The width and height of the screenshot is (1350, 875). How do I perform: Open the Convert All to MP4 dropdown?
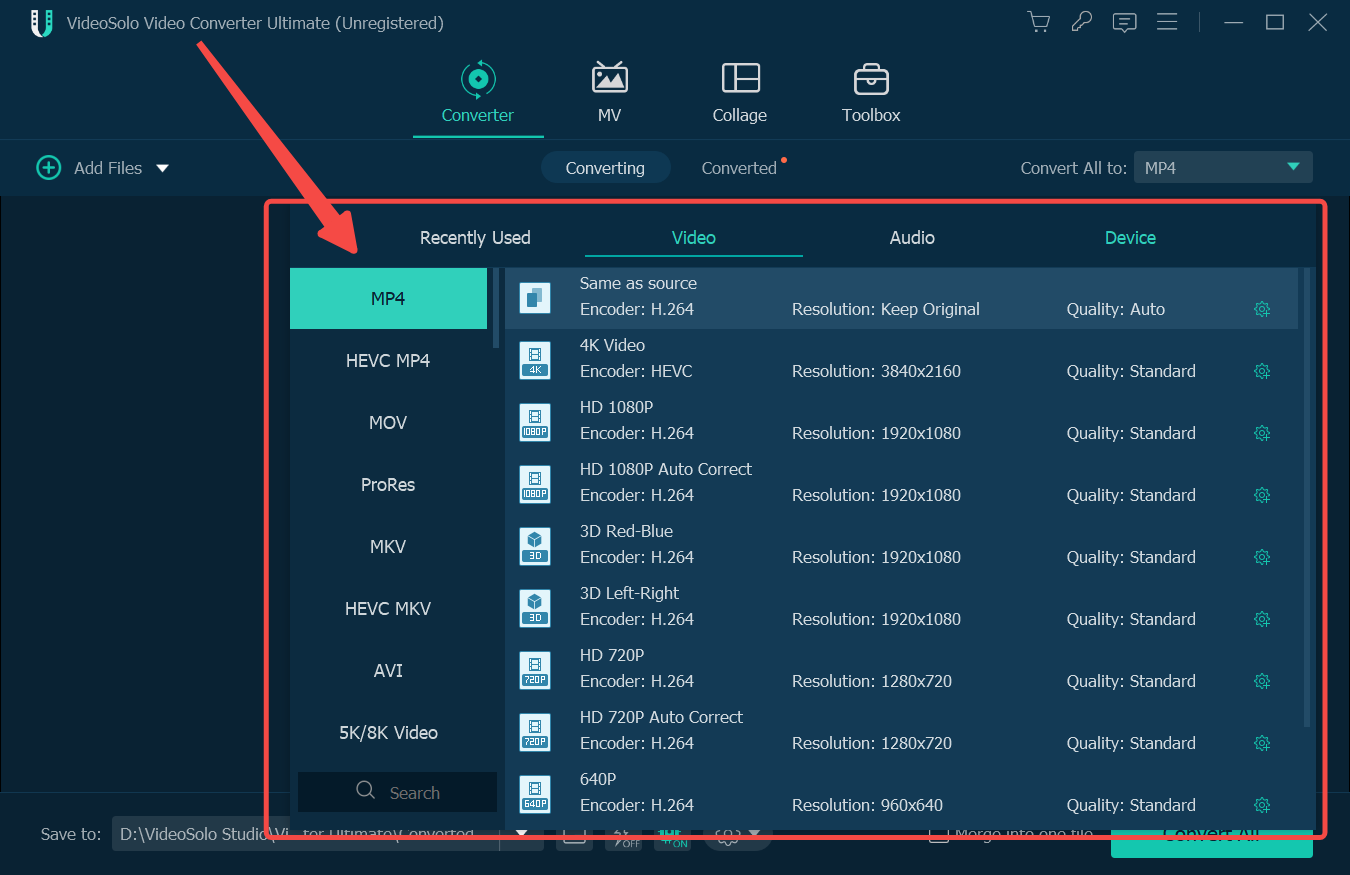(1222, 168)
